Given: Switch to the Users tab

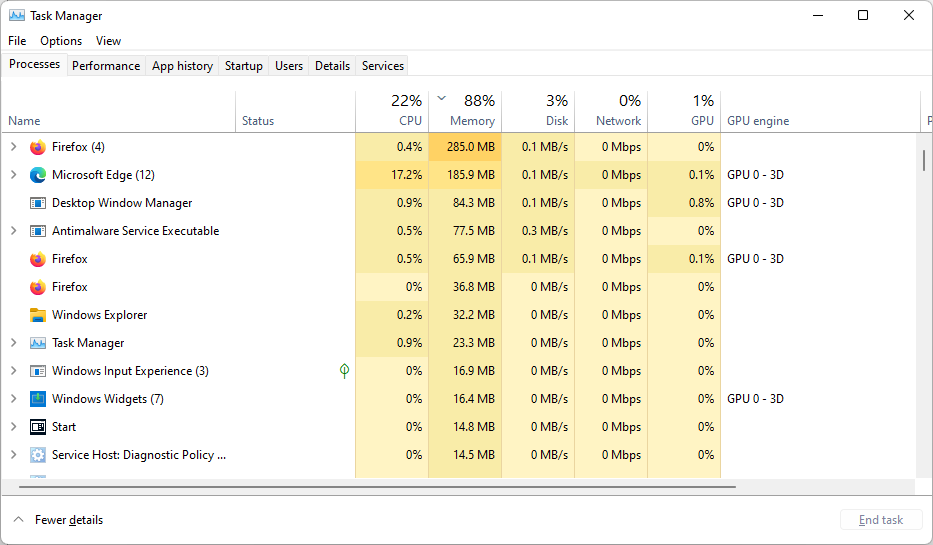Looking at the screenshot, I should tap(289, 66).
